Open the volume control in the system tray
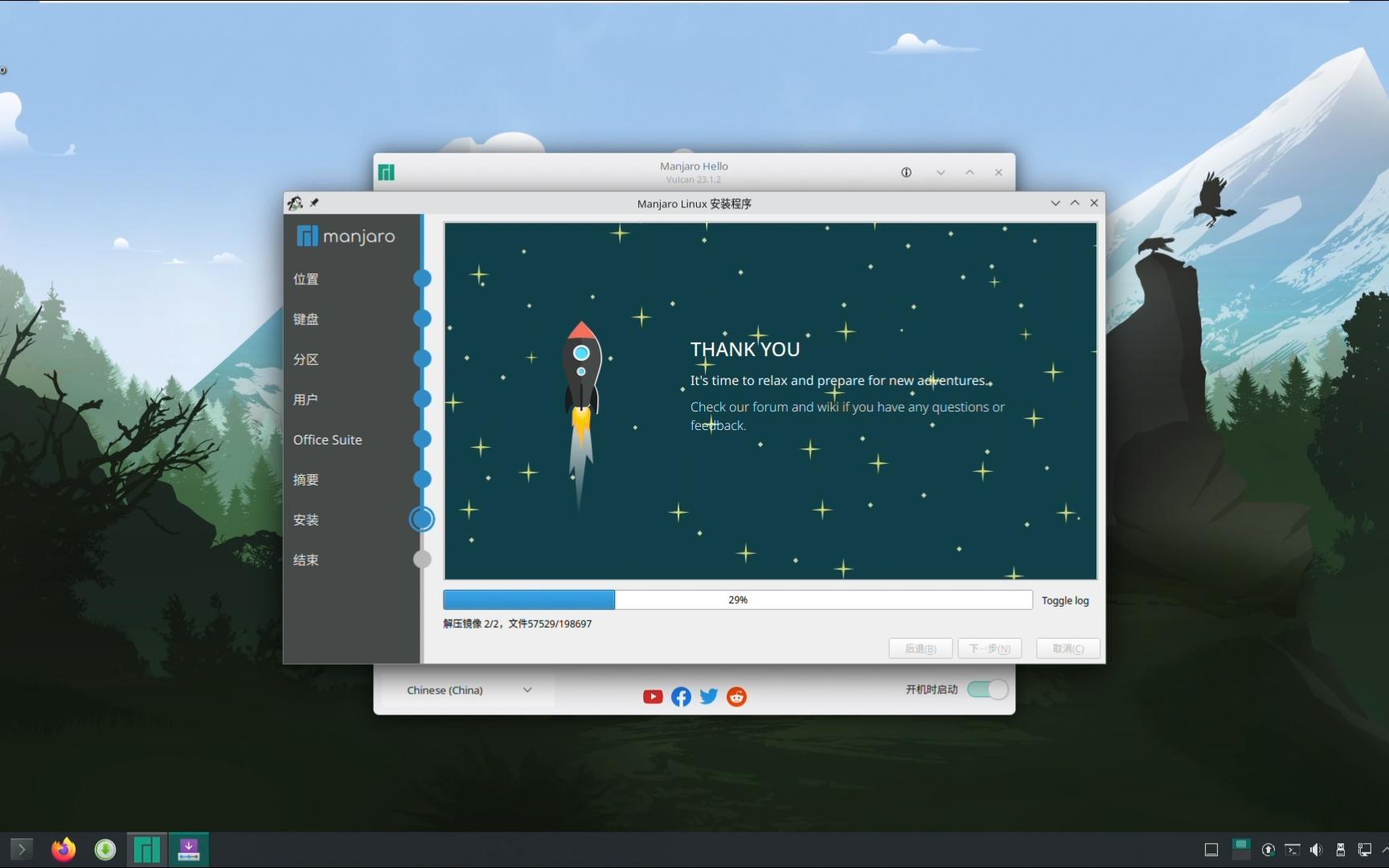The image size is (1389, 868). [x=1316, y=849]
